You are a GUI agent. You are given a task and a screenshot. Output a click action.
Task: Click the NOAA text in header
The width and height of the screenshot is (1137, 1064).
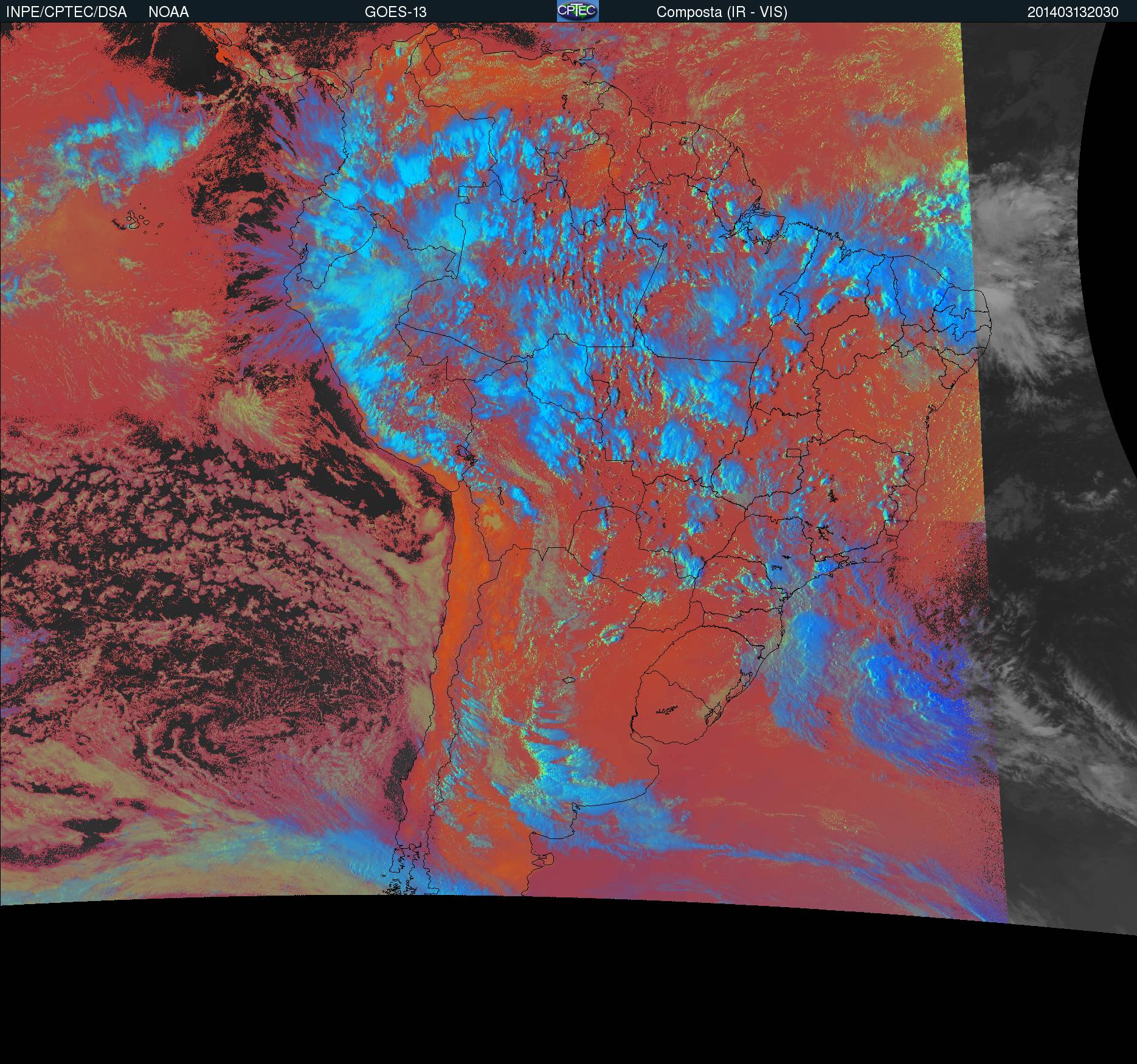coord(168,12)
